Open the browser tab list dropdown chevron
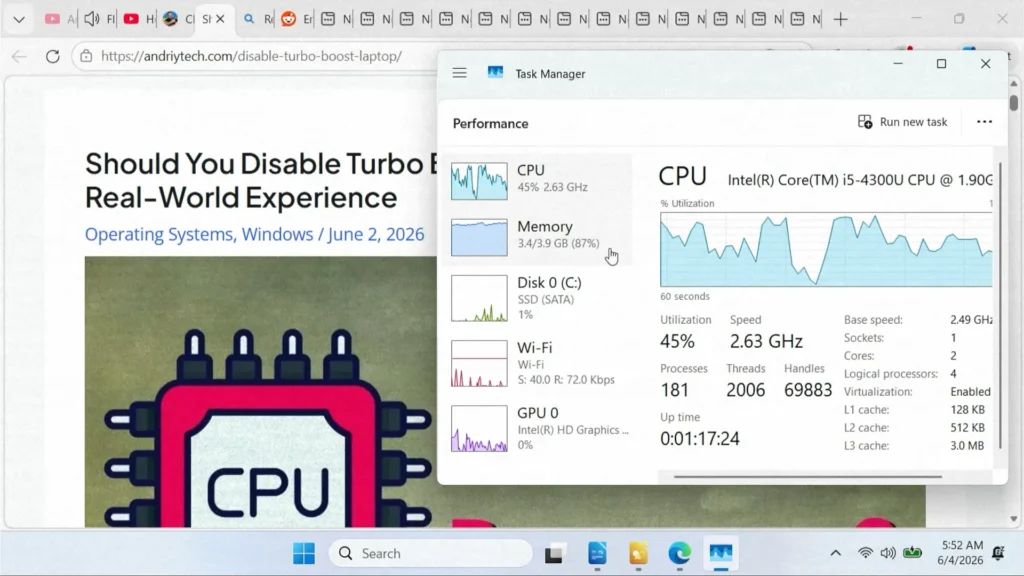 click(19, 20)
